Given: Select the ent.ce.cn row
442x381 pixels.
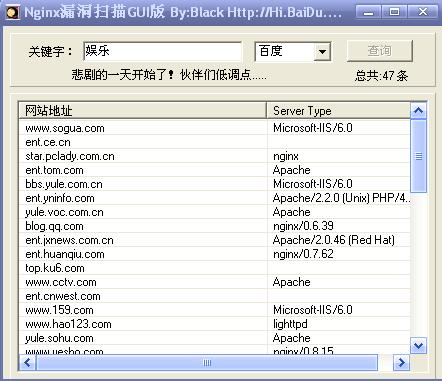Looking at the screenshot, I should pos(215,142).
